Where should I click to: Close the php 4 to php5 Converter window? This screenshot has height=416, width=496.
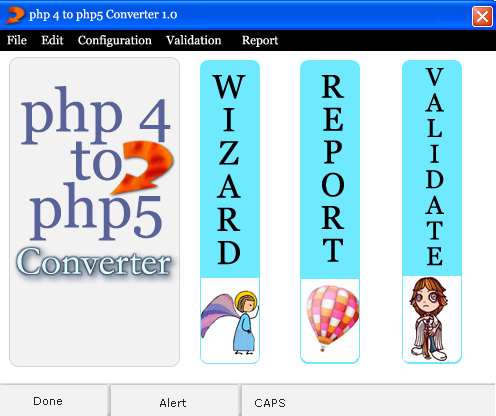(x=482, y=16)
